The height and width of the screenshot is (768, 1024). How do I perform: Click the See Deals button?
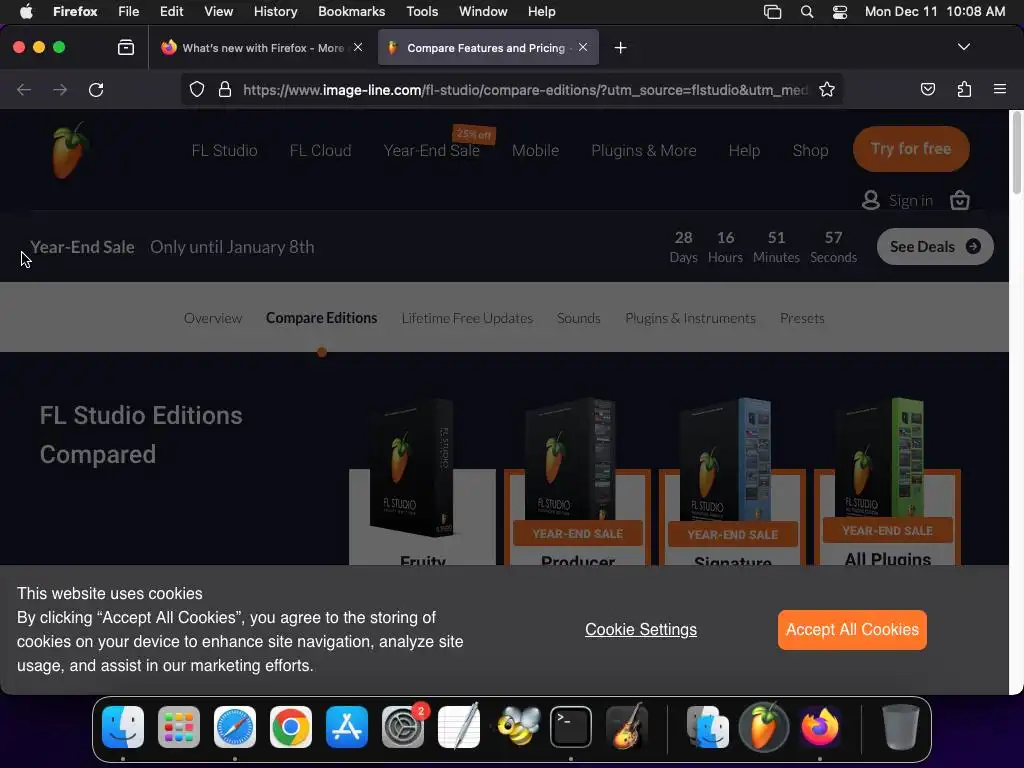(935, 246)
